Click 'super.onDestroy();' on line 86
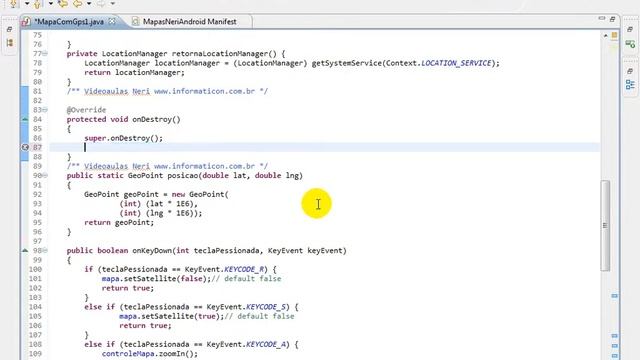This screenshot has width=640, height=360. click(x=123, y=138)
